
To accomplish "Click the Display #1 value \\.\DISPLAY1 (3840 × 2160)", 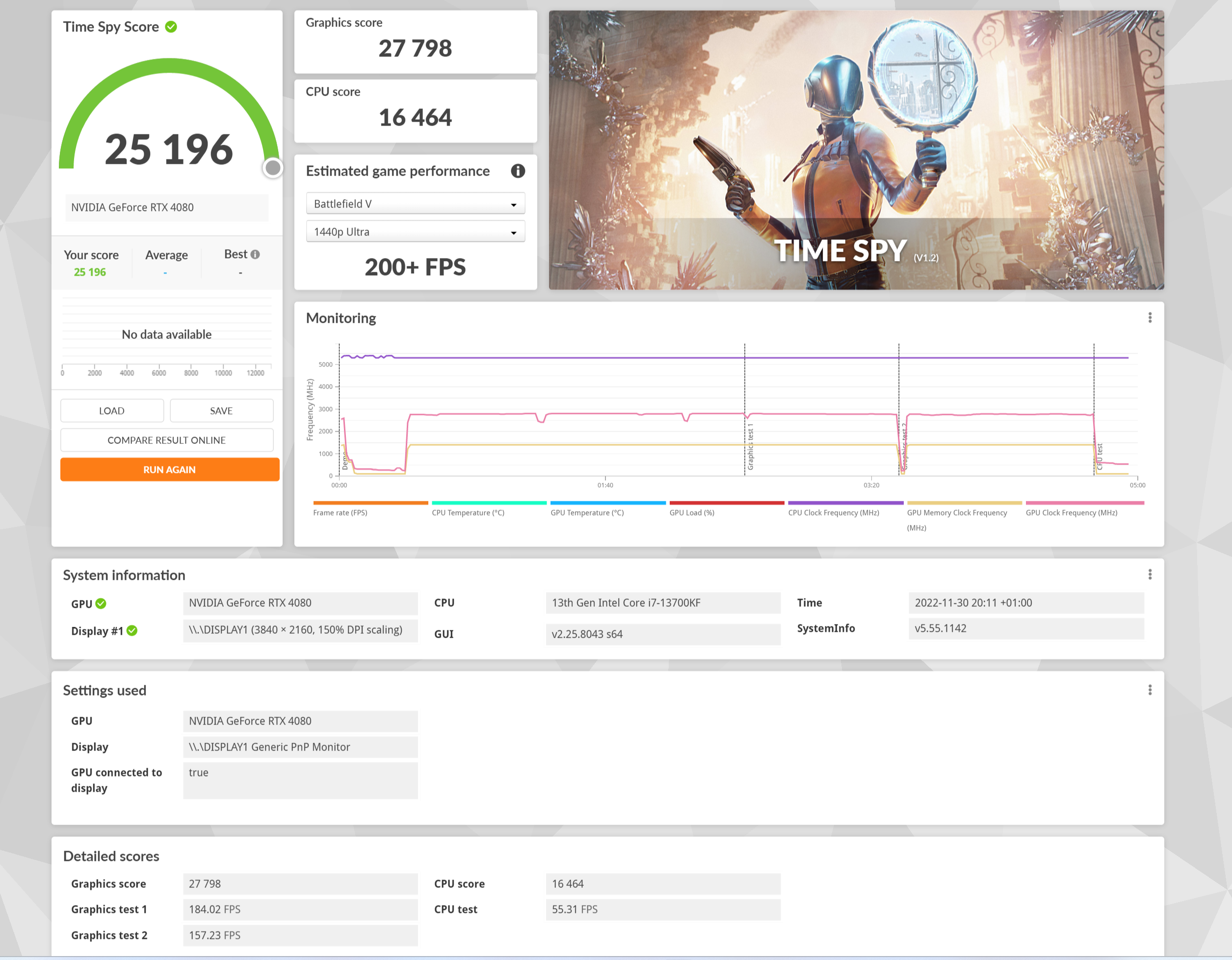I will click(300, 630).
